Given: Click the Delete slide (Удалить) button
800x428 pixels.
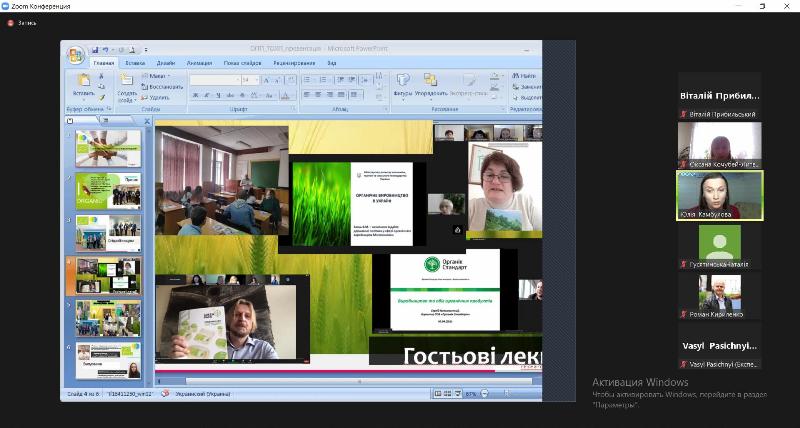Looking at the screenshot, I should click(158, 98).
